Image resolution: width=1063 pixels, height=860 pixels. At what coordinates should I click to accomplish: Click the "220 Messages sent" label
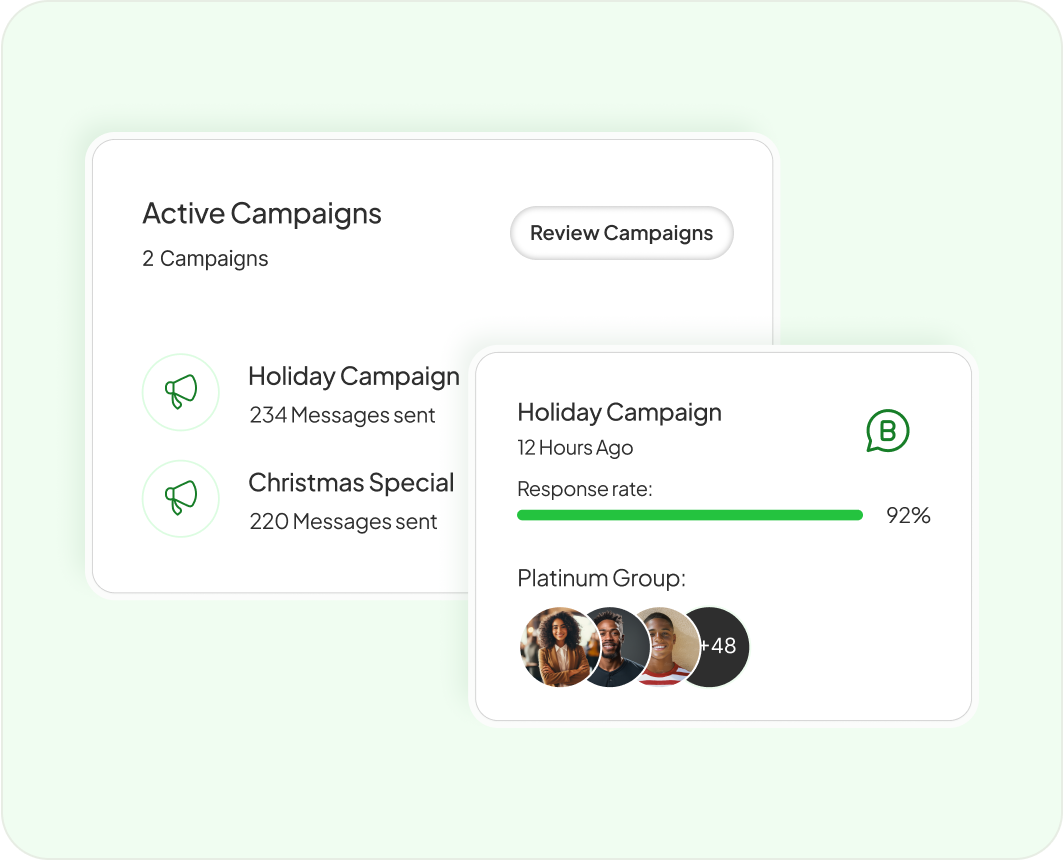coord(343,521)
